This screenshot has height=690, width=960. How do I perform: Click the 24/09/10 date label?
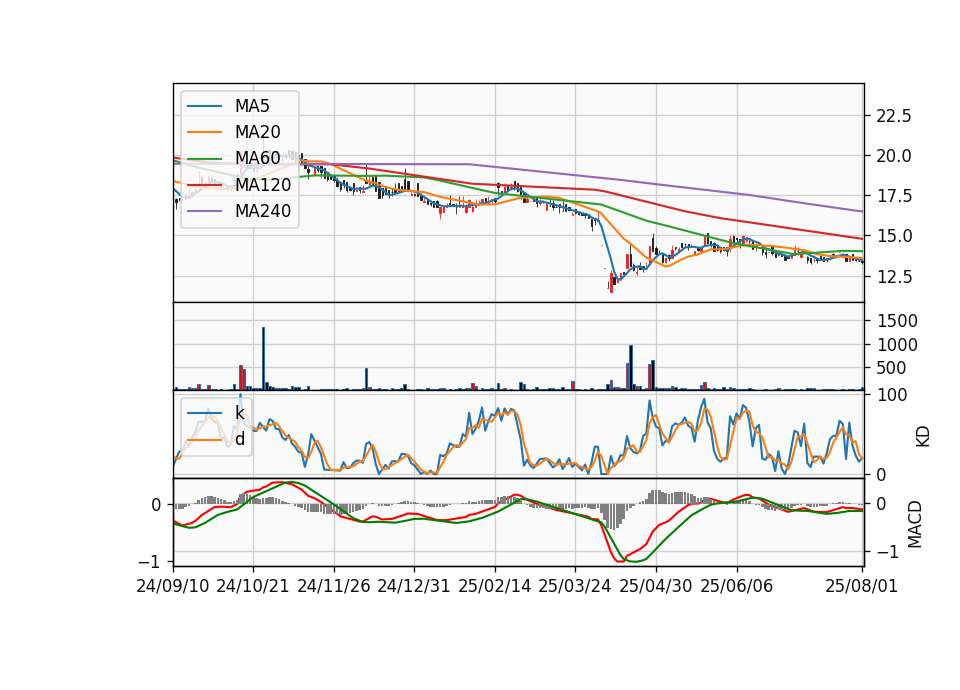173,586
